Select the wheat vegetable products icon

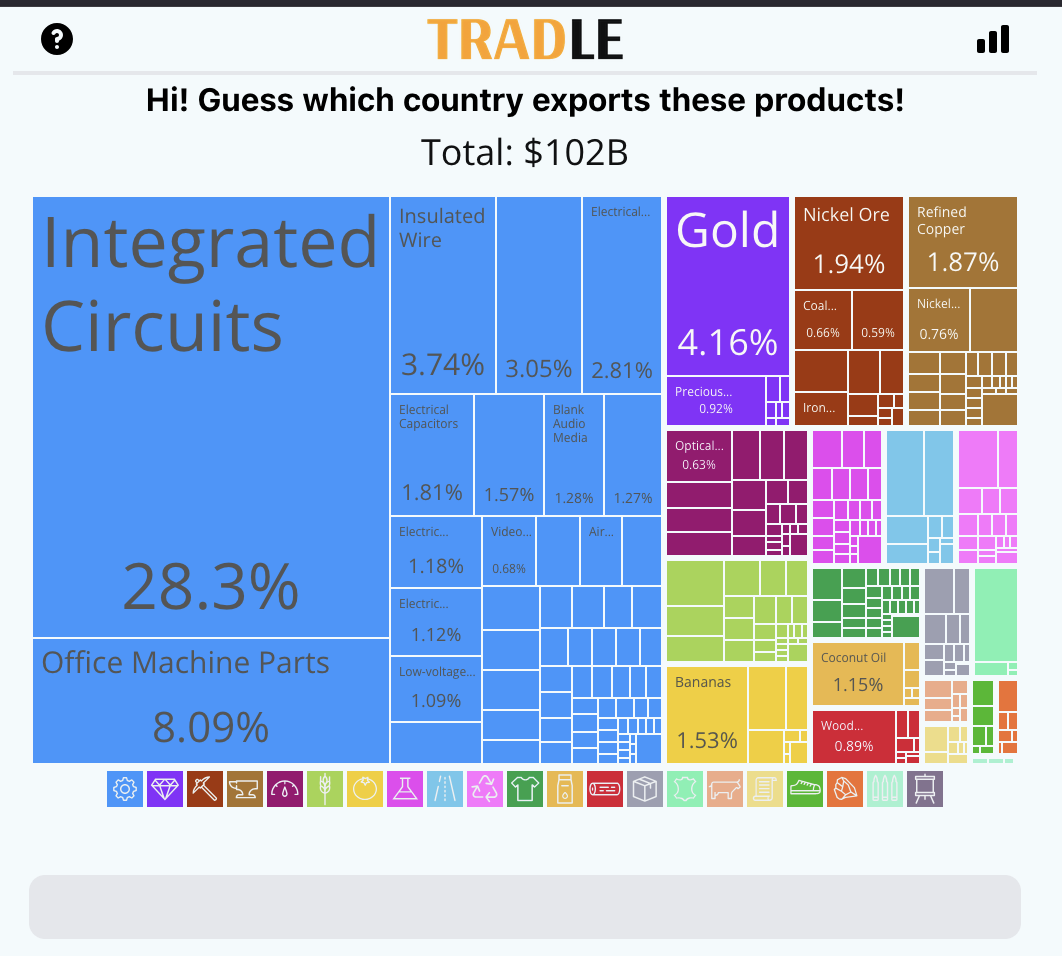pos(325,789)
